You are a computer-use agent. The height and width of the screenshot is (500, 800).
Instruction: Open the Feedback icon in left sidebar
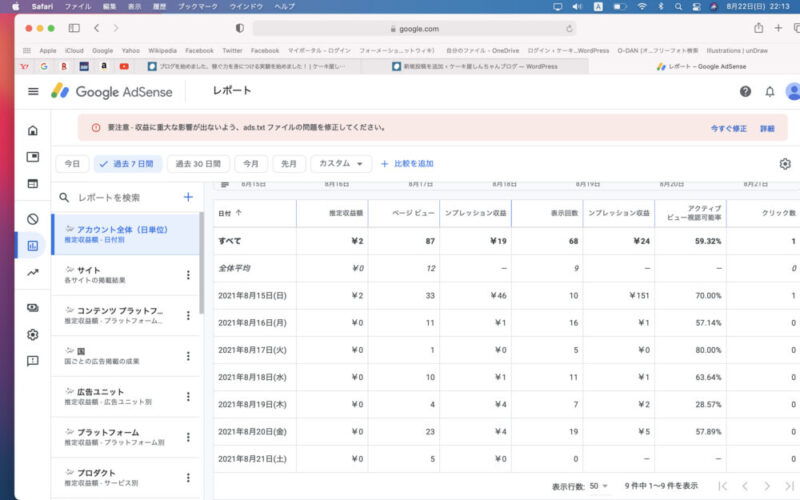pos(33,361)
